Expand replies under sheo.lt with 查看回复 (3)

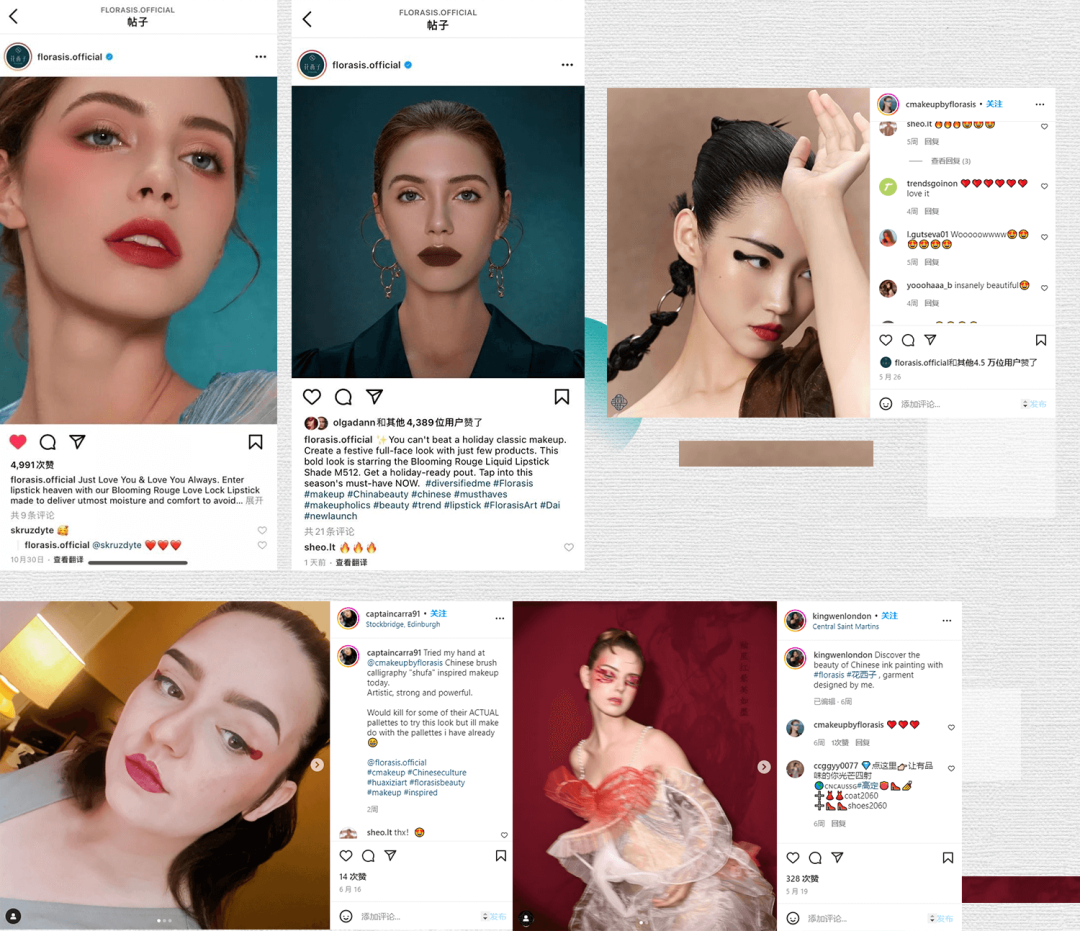pyautogui.click(x=951, y=161)
